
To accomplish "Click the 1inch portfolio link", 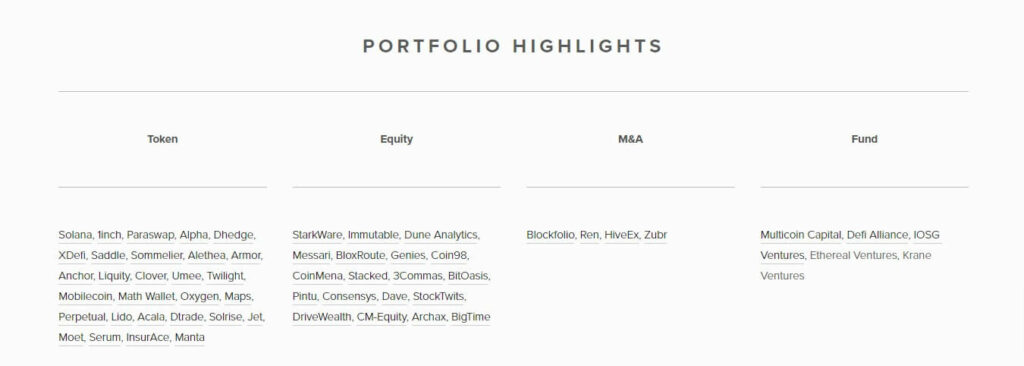I will 110,235.
